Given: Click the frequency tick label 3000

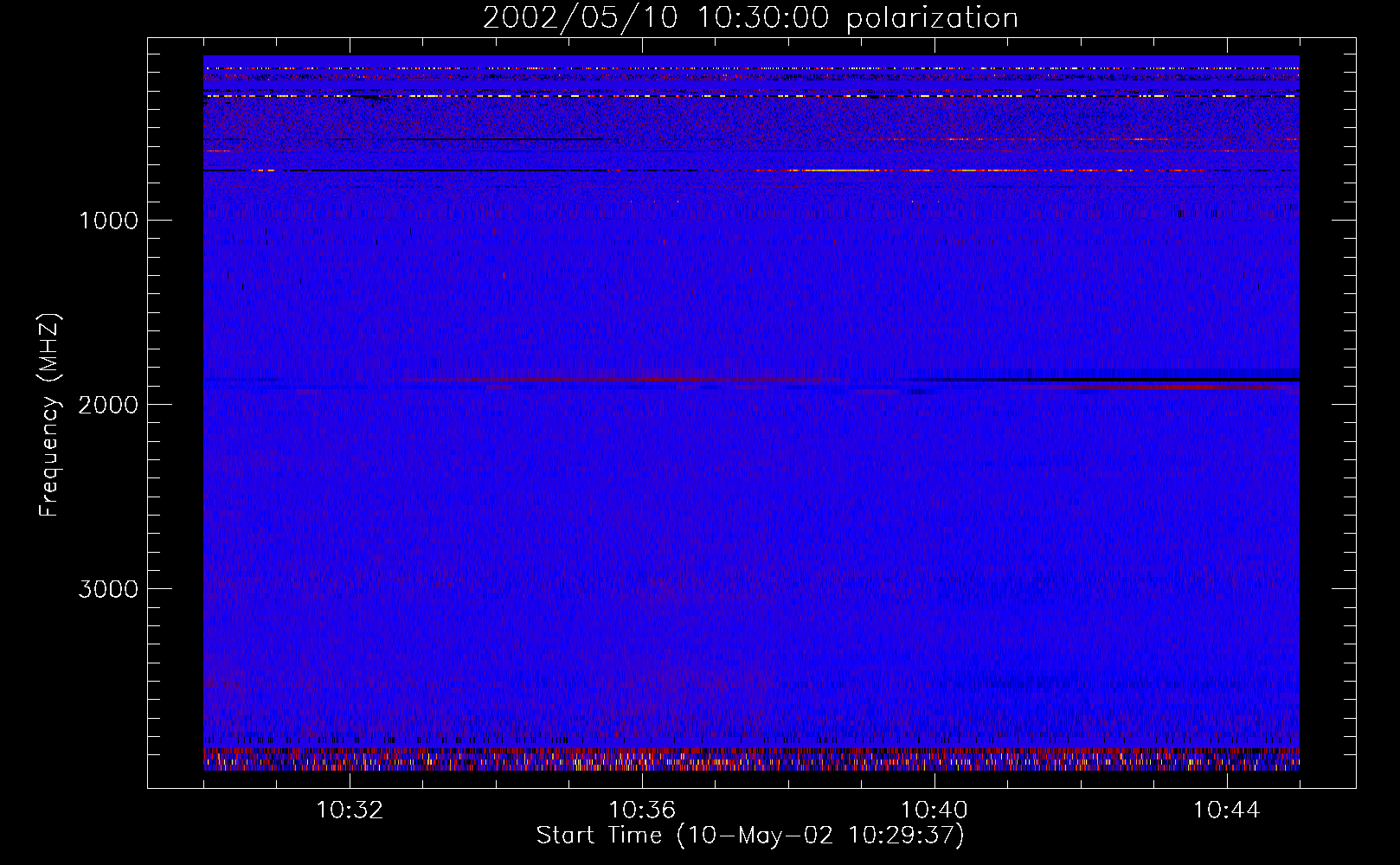Looking at the screenshot, I should pos(108,589).
